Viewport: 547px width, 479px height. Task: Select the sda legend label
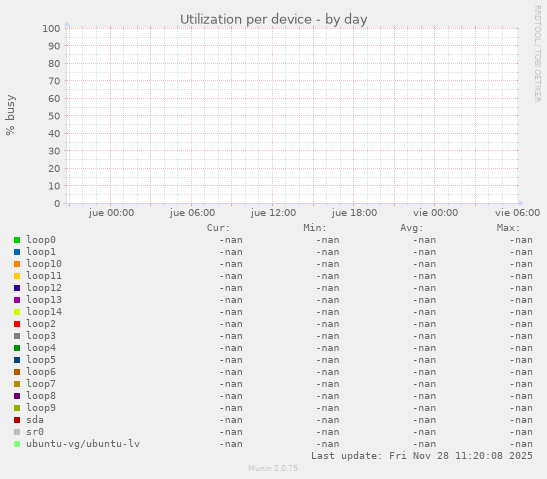tap(35, 420)
